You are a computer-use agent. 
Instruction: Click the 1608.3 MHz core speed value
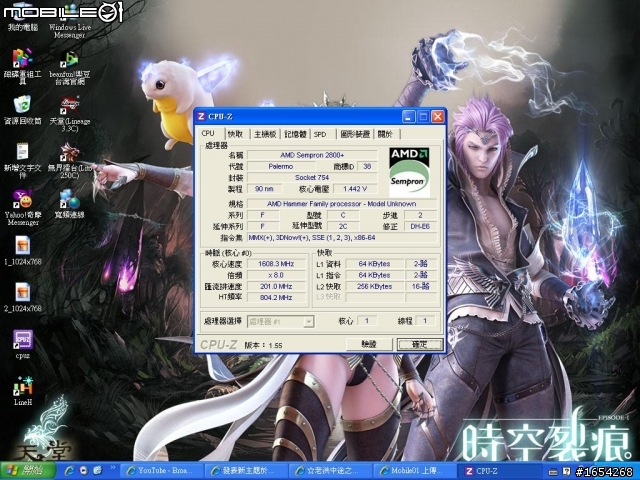(276, 264)
